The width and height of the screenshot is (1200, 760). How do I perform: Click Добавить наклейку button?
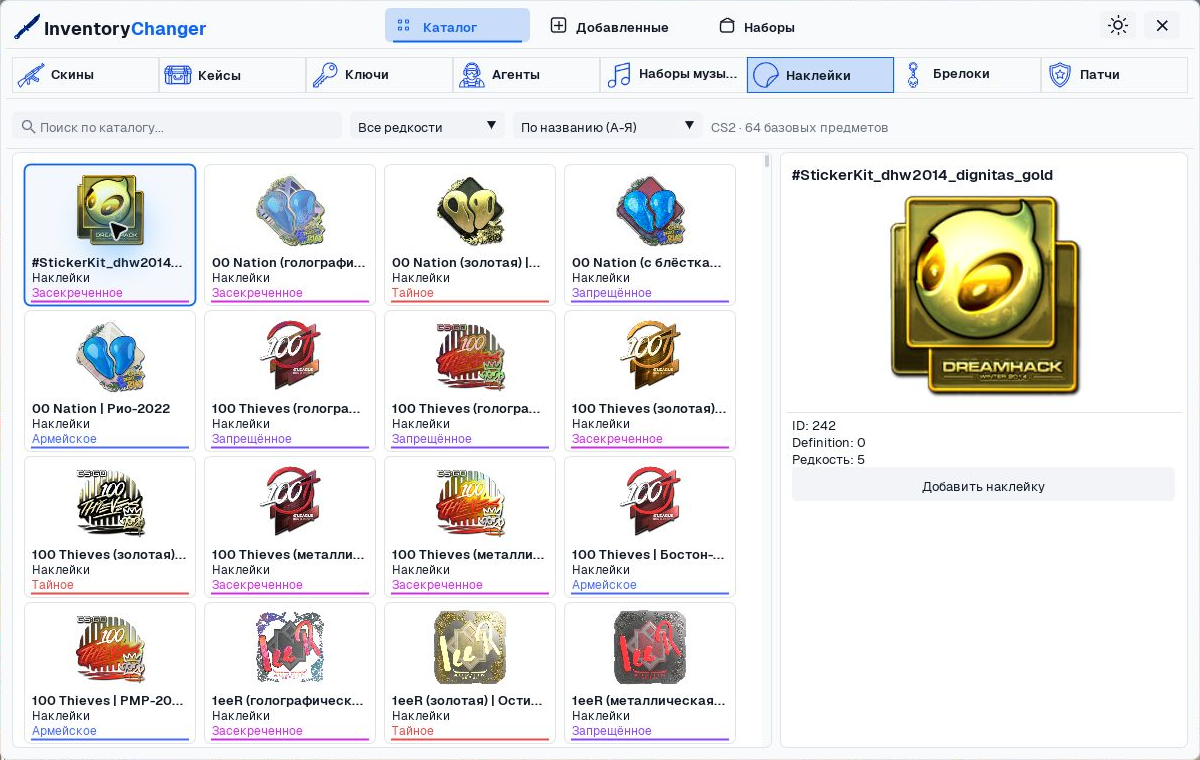coord(983,486)
